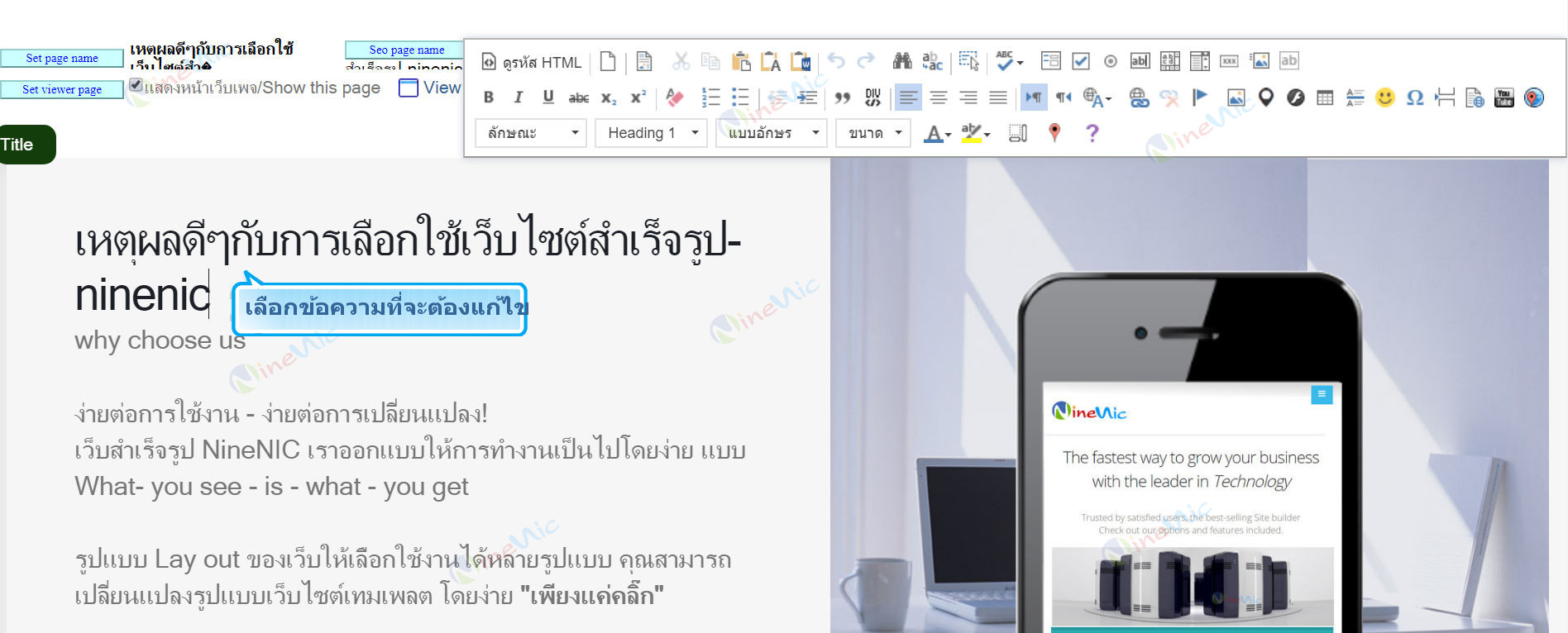
Task: Insert a Horizontal Line
Action: pos(1355,98)
